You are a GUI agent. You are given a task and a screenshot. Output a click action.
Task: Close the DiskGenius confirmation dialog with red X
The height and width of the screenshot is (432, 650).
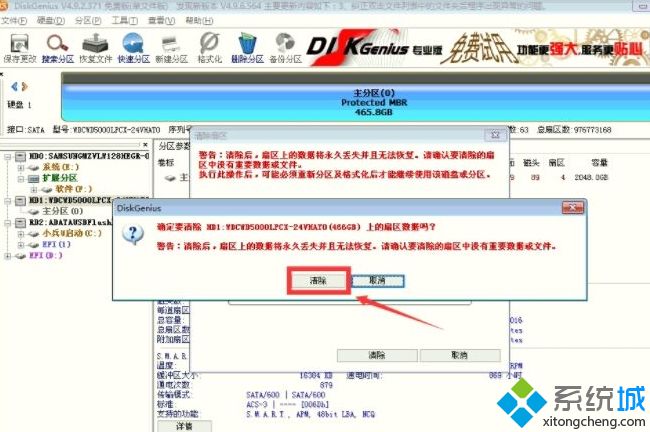572,208
